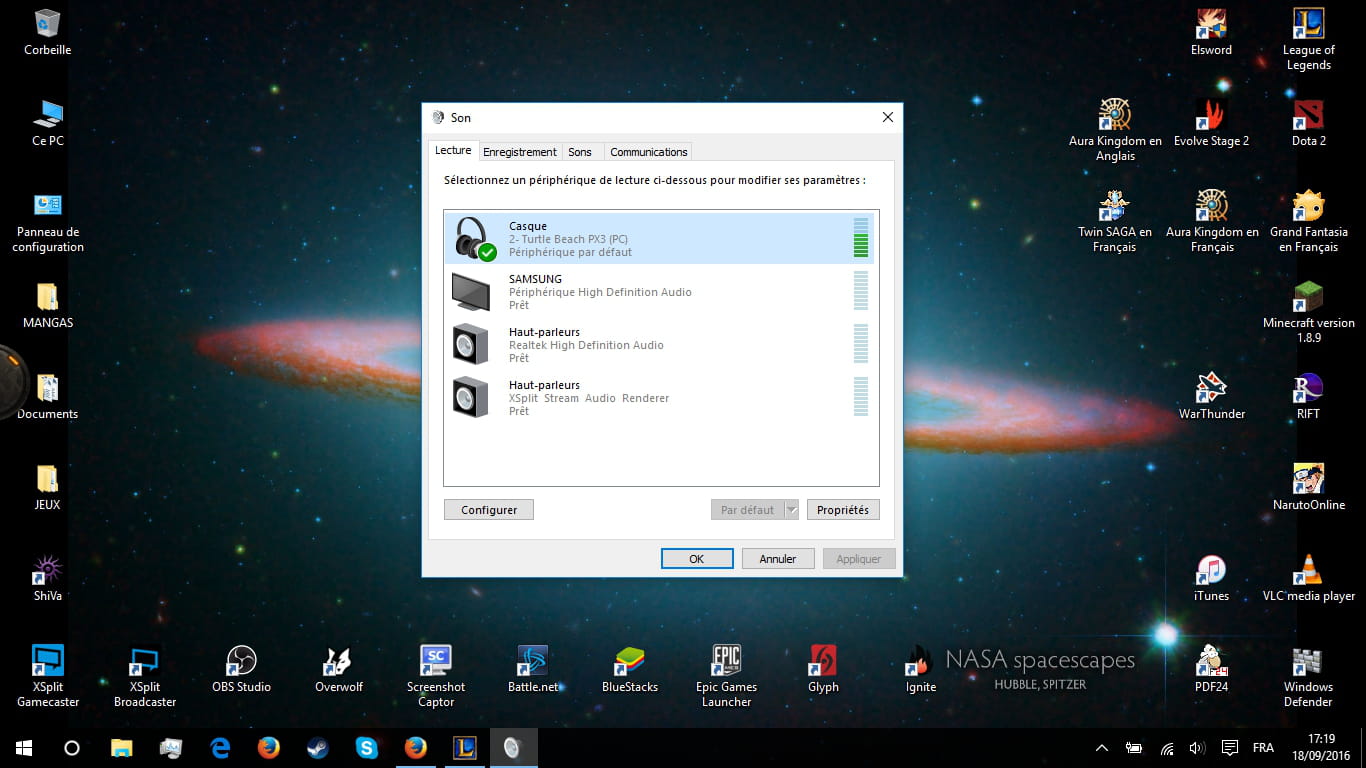1366x768 pixels.
Task: Open the OBS Studio desktop shortcut
Action: tap(241, 668)
